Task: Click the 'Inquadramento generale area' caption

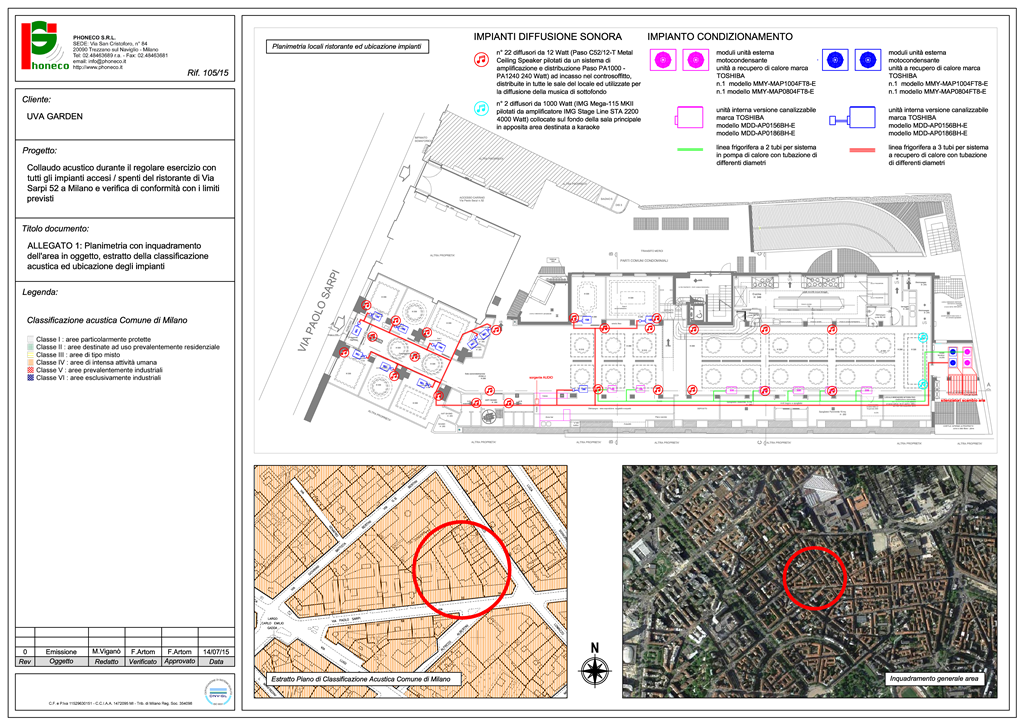Action: (x=934, y=679)
